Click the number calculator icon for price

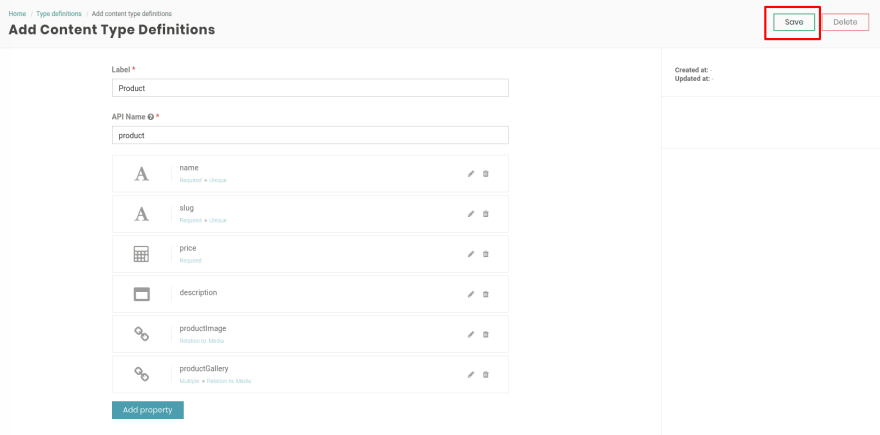[141, 254]
